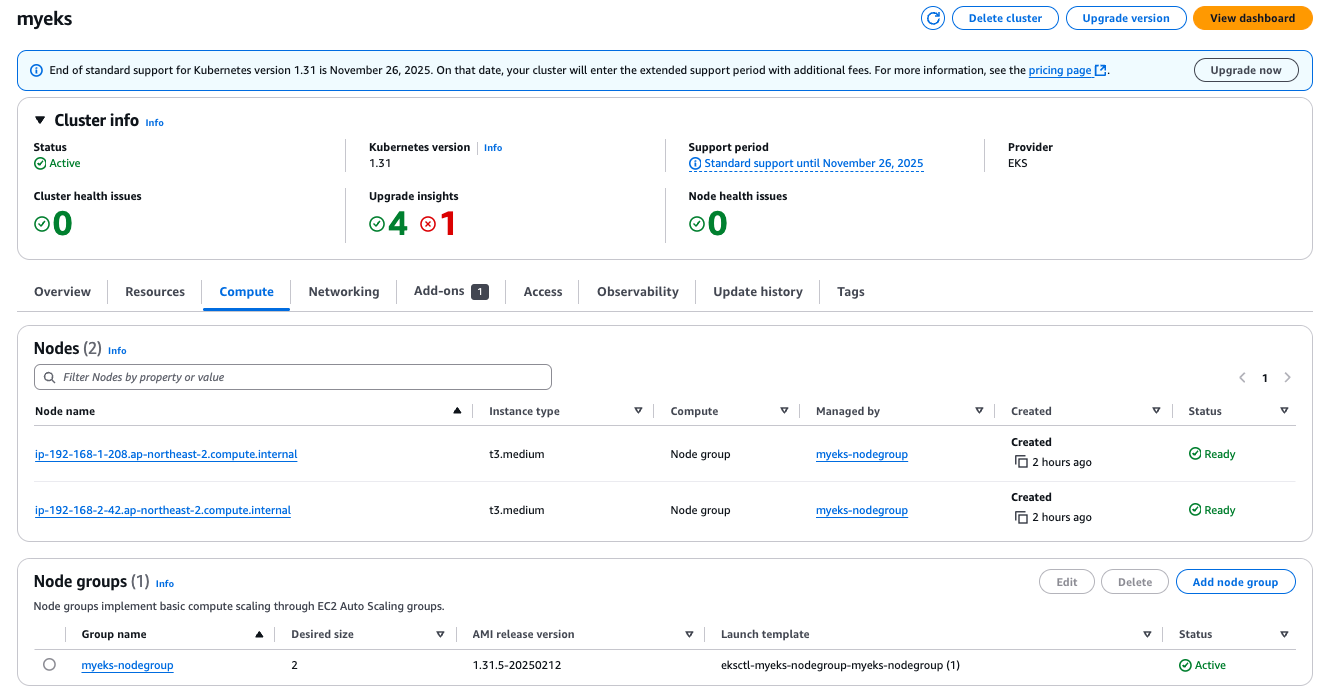Click the green passed icon in Upgrade insights
The image size is (1324, 691).
377,224
